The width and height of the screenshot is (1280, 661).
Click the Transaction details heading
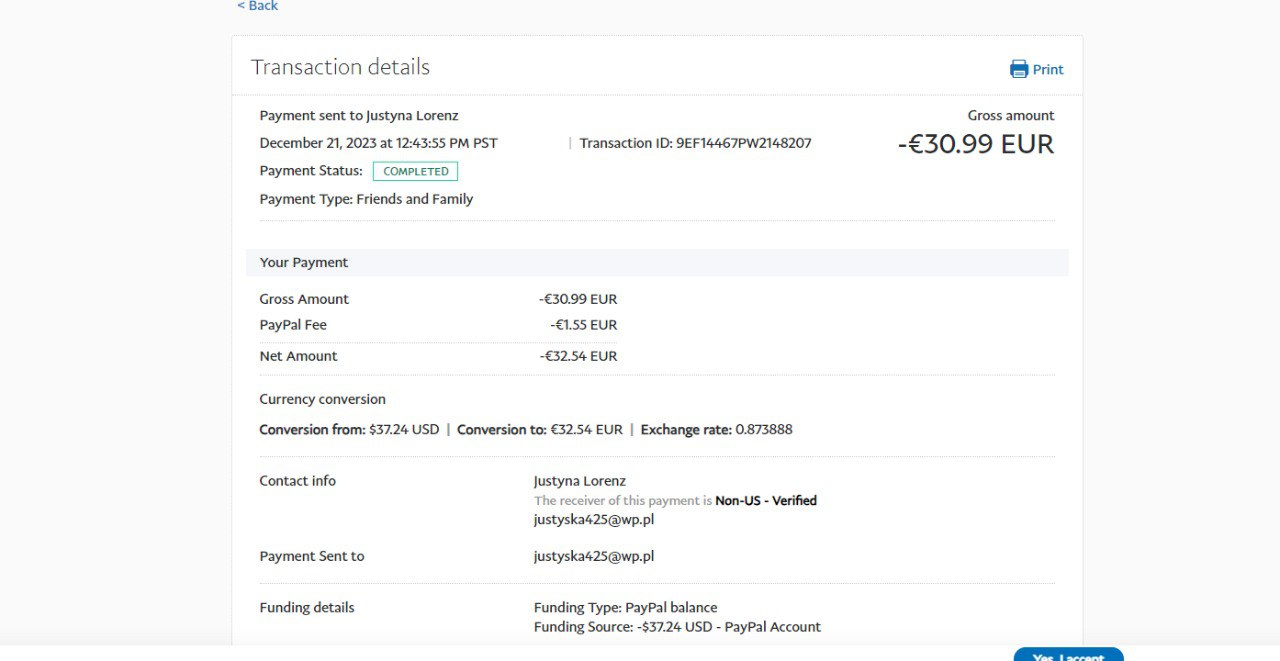point(340,67)
